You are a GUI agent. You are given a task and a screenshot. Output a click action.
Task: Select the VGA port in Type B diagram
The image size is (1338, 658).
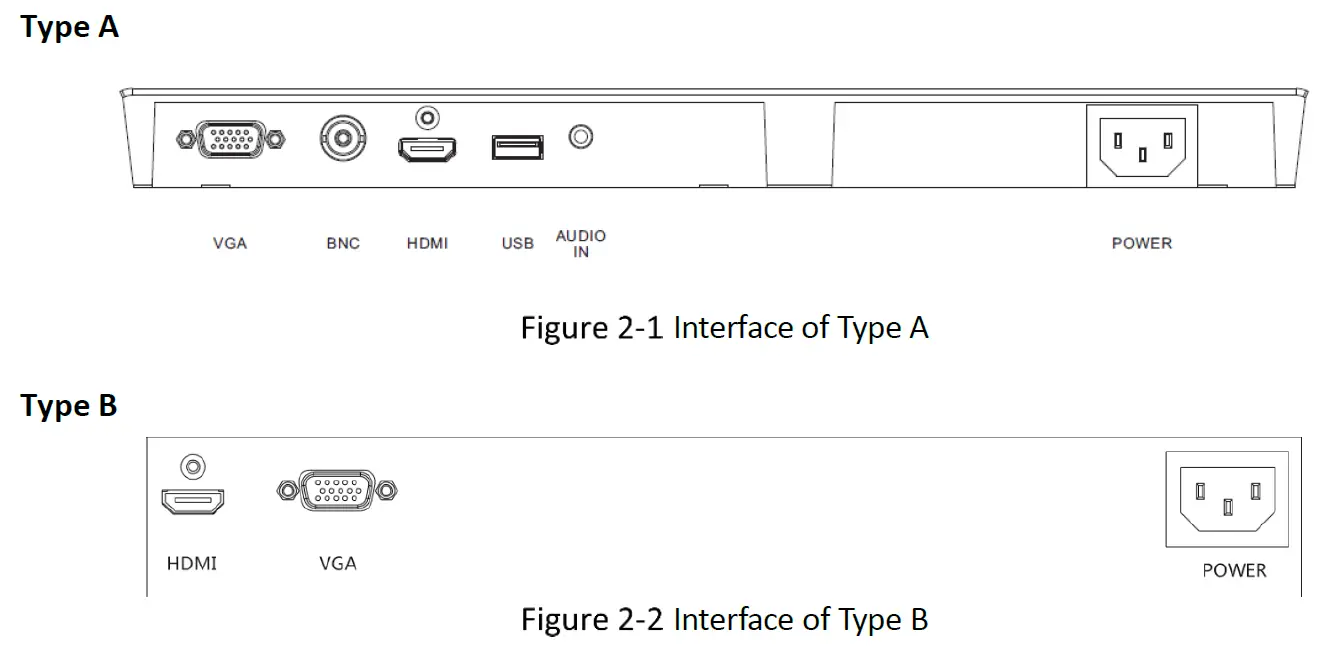pos(337,490)
